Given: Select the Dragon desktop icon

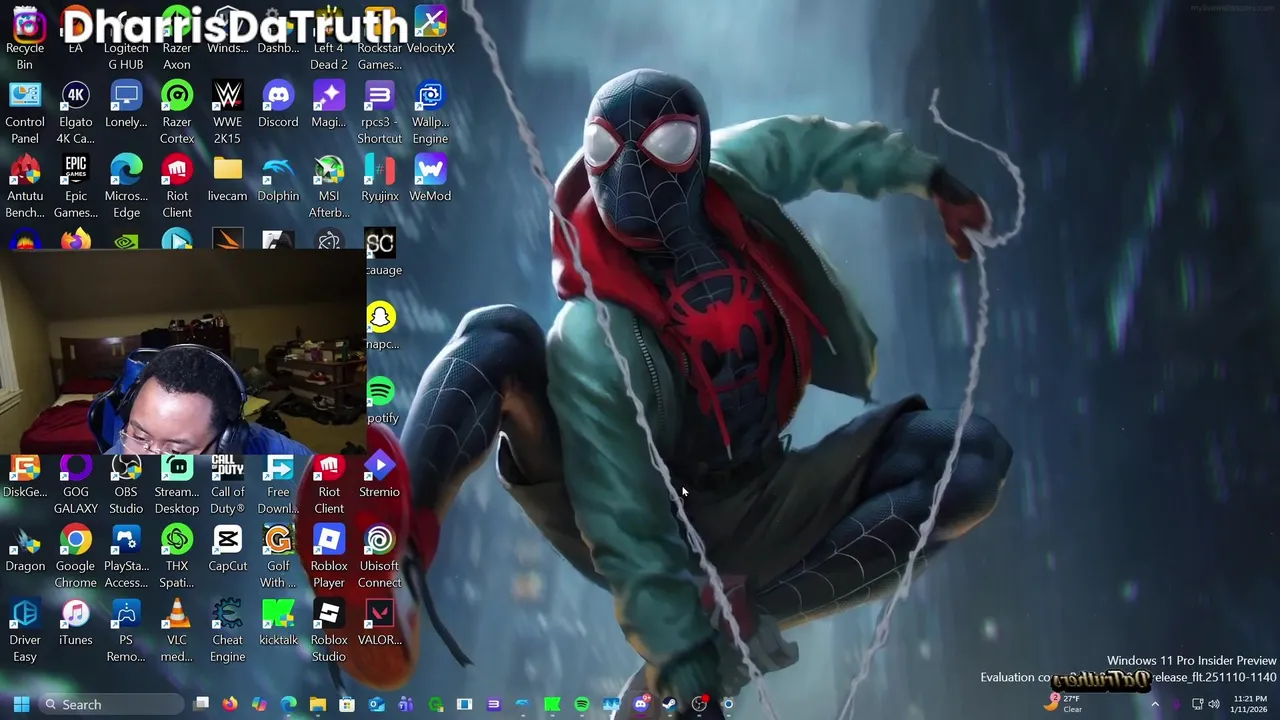Looking at the screenshot, I should pyautogui.click(x=25, y=549).
